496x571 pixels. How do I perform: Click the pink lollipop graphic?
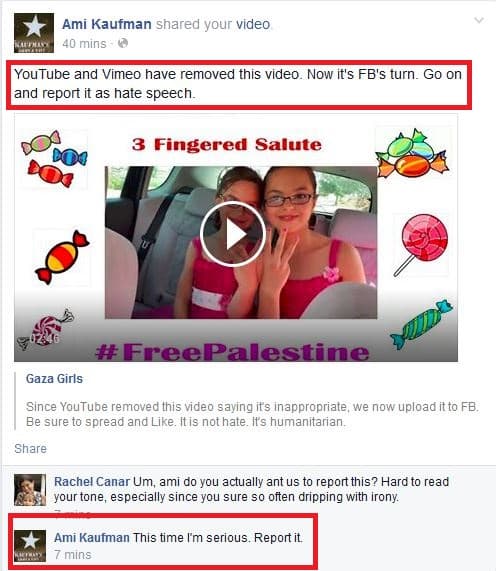click(421, 245)
